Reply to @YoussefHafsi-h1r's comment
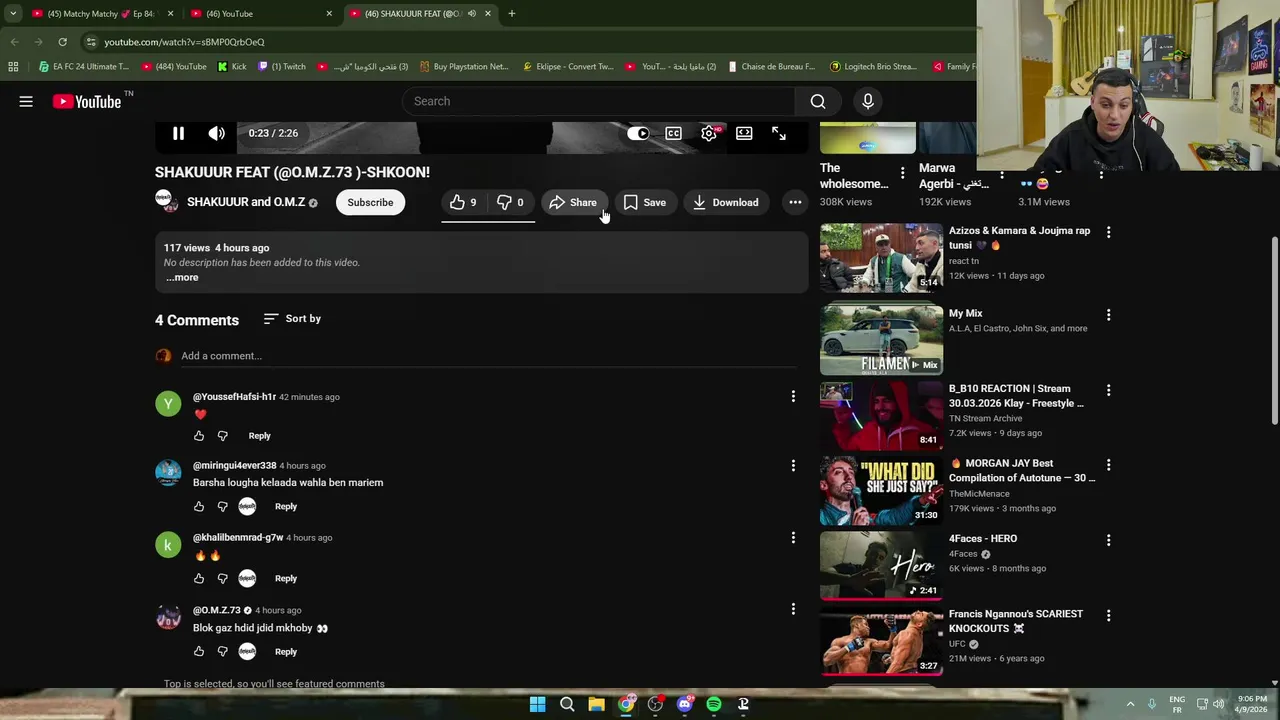This screenshot has width=1280, height=720. click(x=259, y=435)
